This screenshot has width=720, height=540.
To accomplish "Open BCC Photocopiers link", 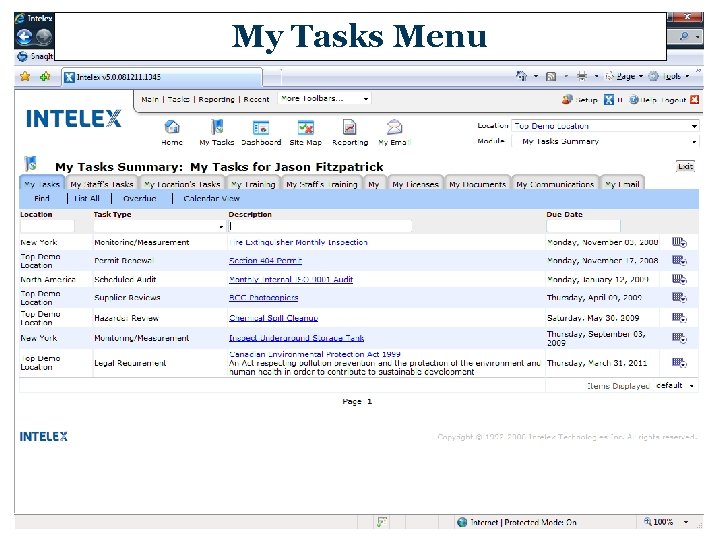I will pos(264,297).
